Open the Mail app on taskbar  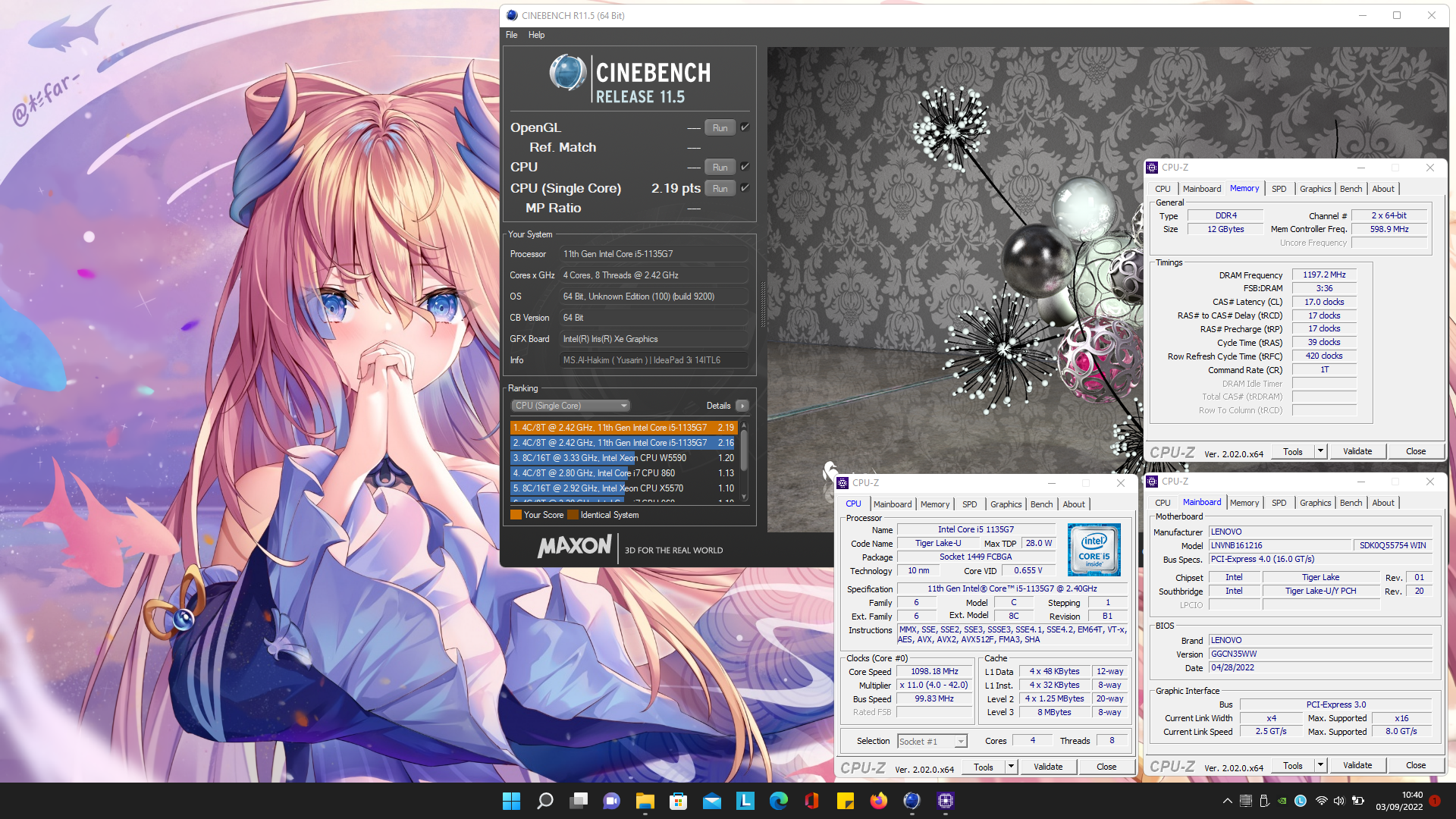point(712,801)
